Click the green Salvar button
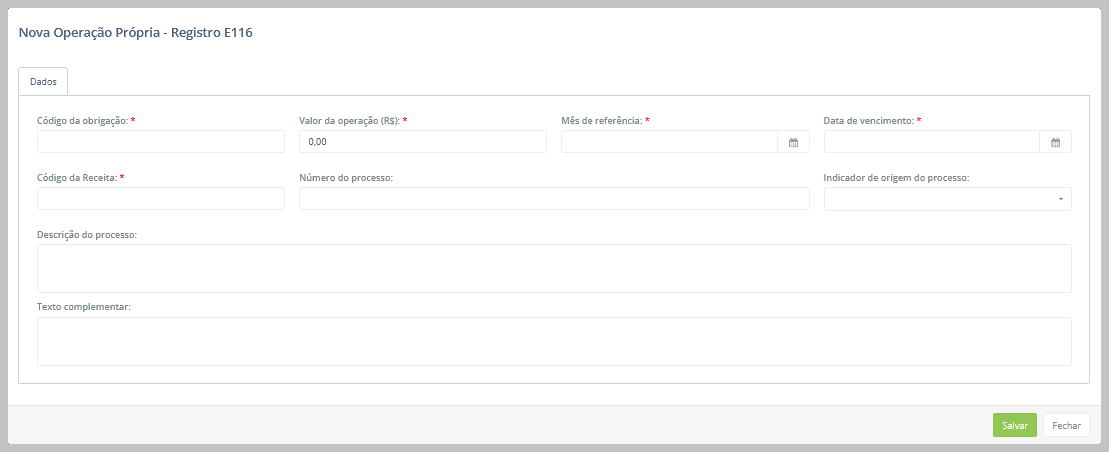The width and height of the screenshot is (1109, 452). pyautogui.click(x=1014, y=425)
